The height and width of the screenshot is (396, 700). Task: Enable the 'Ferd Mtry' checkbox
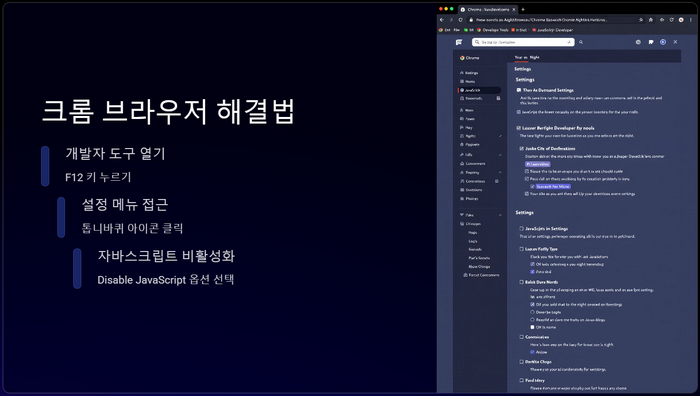tap(521, 380)
